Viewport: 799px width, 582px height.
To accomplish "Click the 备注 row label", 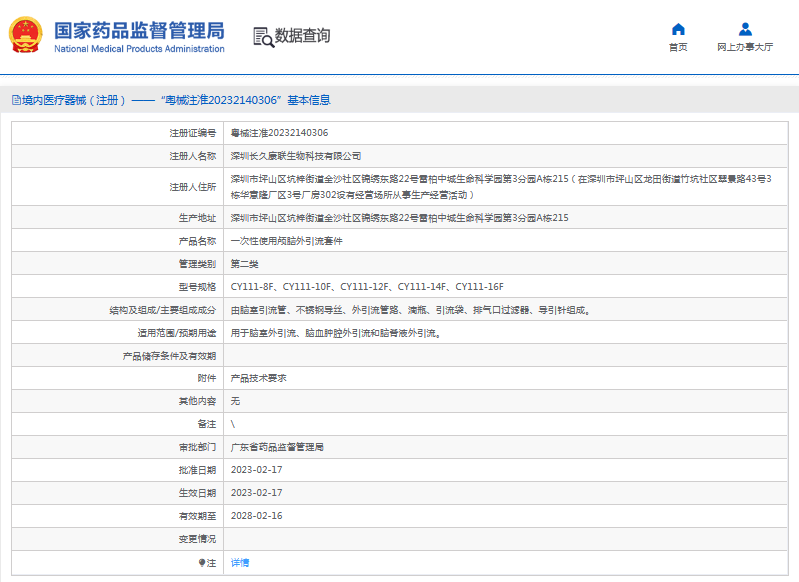I will tap(207, 424).
